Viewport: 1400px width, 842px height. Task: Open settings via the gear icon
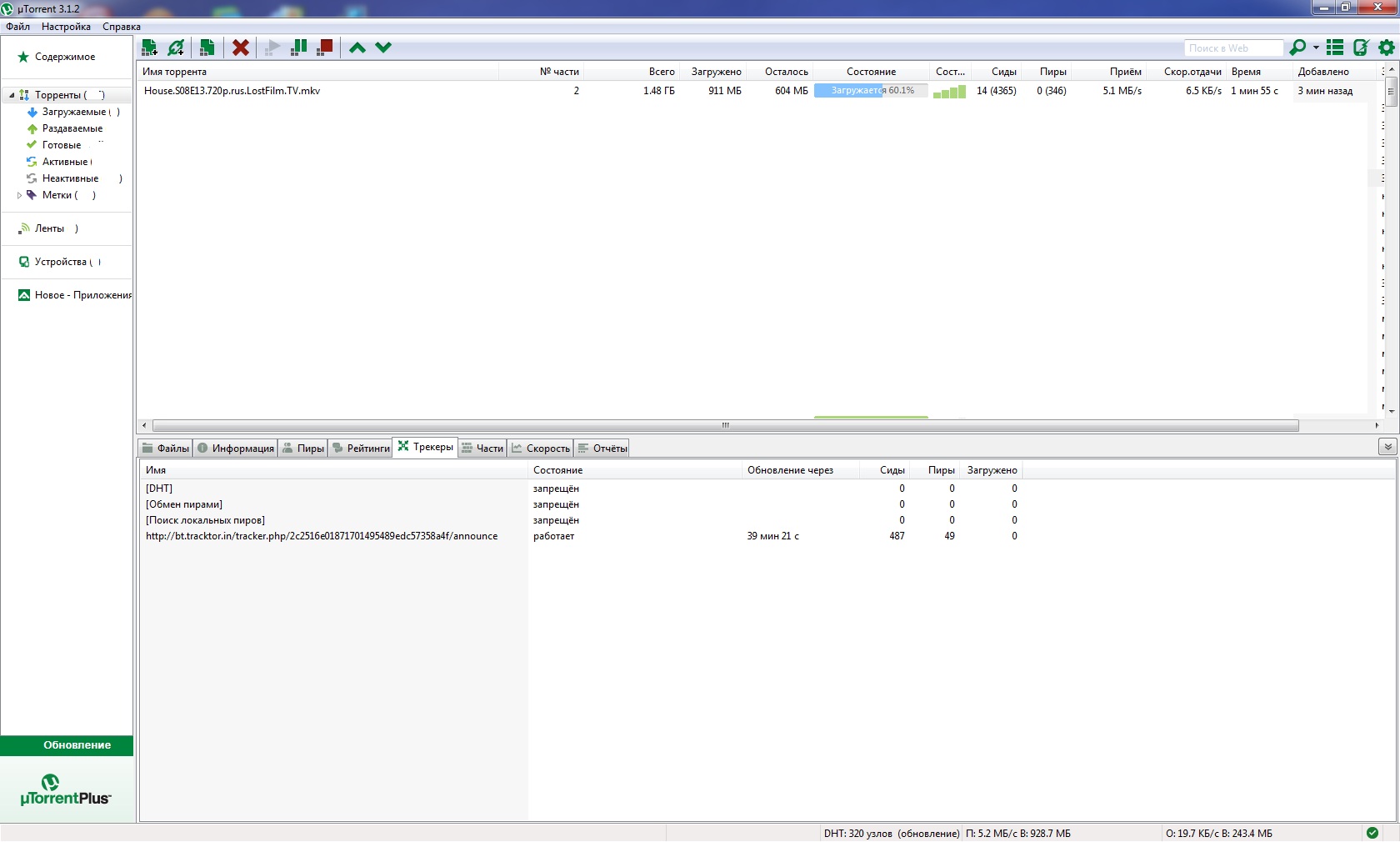tap(1386, 48)
